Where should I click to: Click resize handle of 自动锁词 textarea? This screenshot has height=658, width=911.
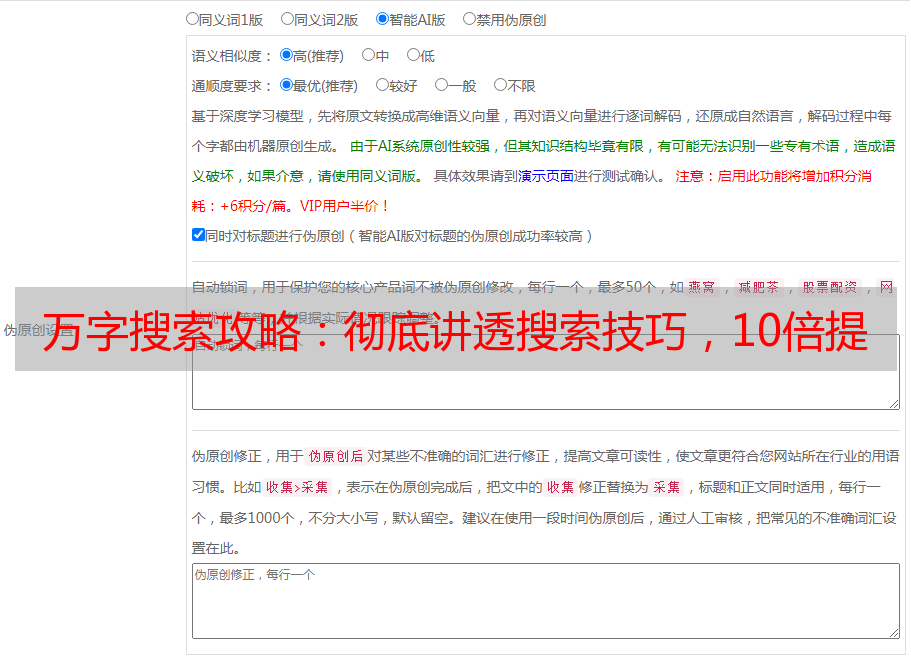pos(894,404)
